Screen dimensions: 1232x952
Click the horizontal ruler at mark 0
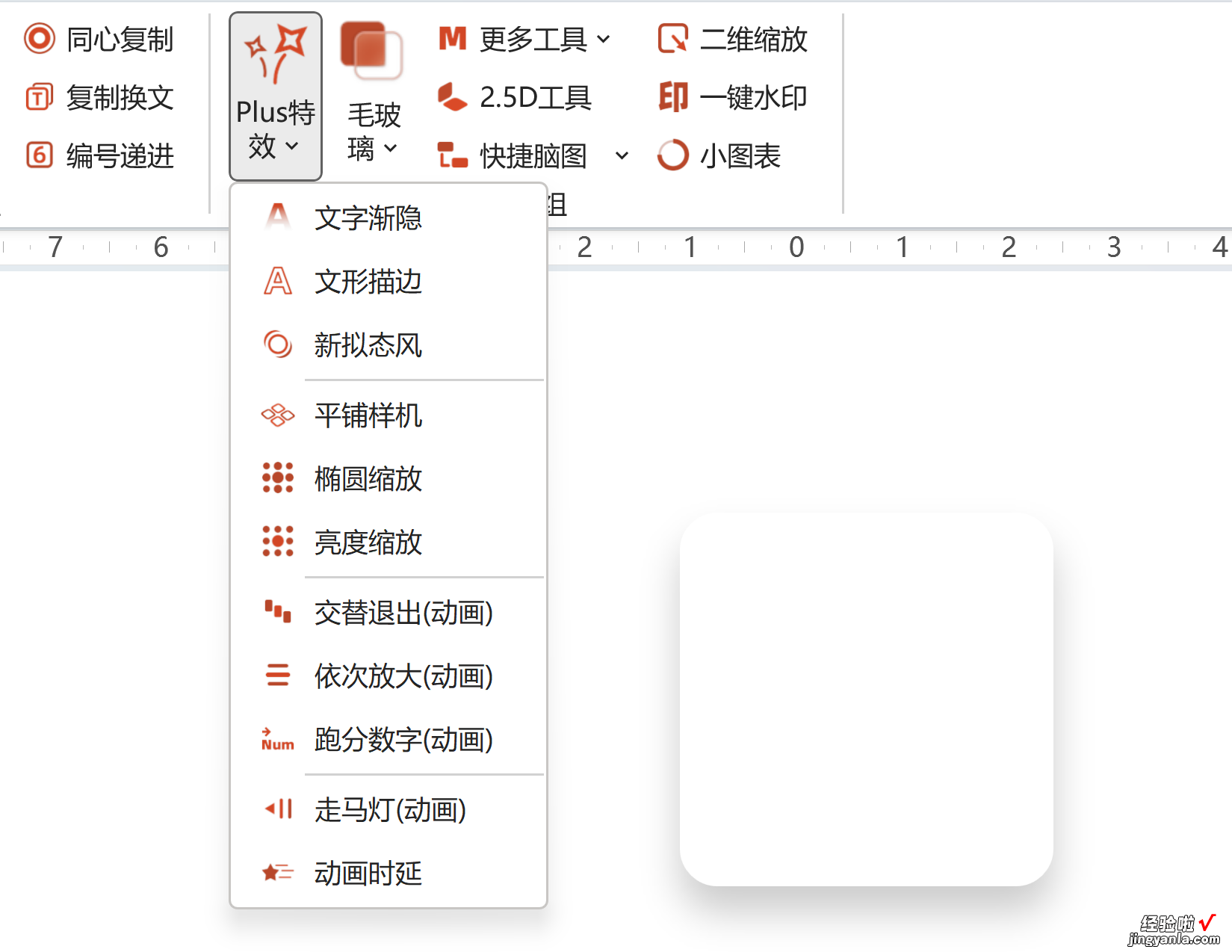click(796, 247)
